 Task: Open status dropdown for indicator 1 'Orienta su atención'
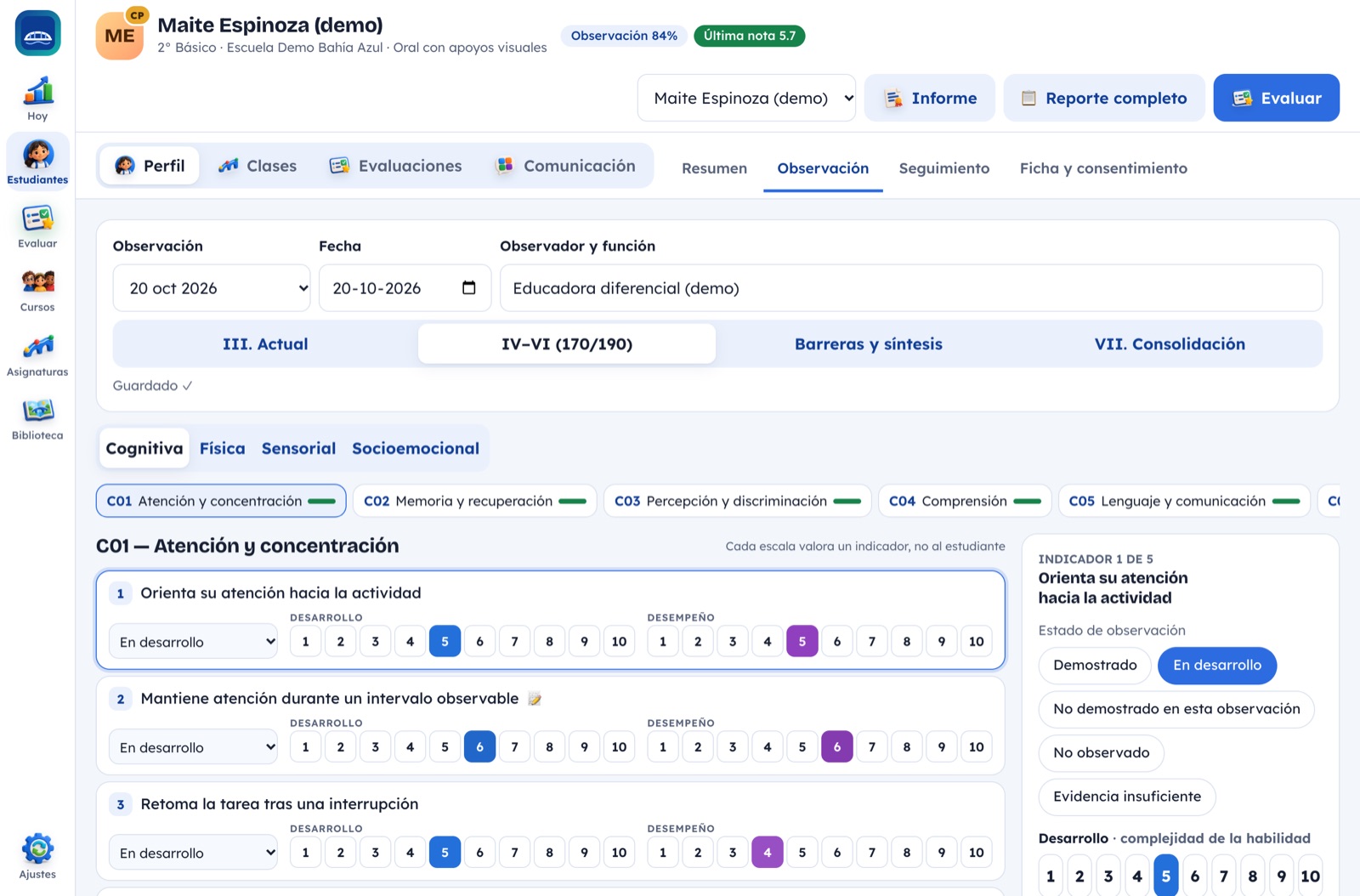click(193, 642)
